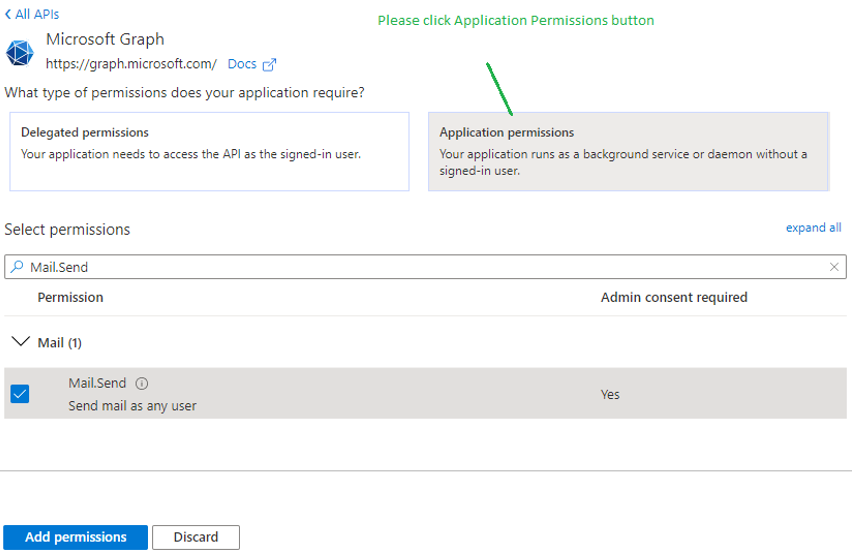This screenshot has height=553, width=852.
Task: Go back via All APIs link
Action: [x=32, y=14]
